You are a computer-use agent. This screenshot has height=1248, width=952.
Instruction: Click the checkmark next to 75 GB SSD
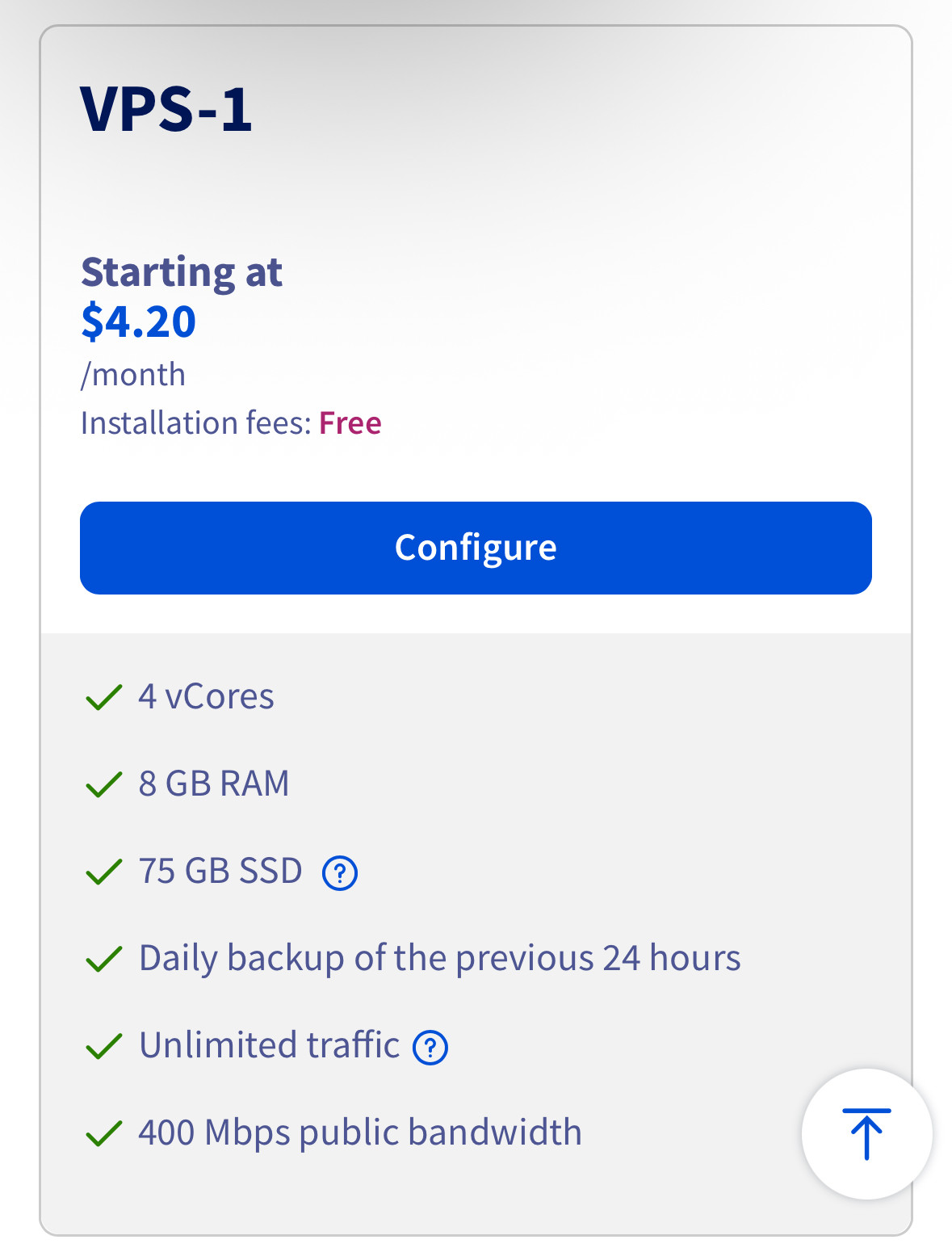(103, 872)
